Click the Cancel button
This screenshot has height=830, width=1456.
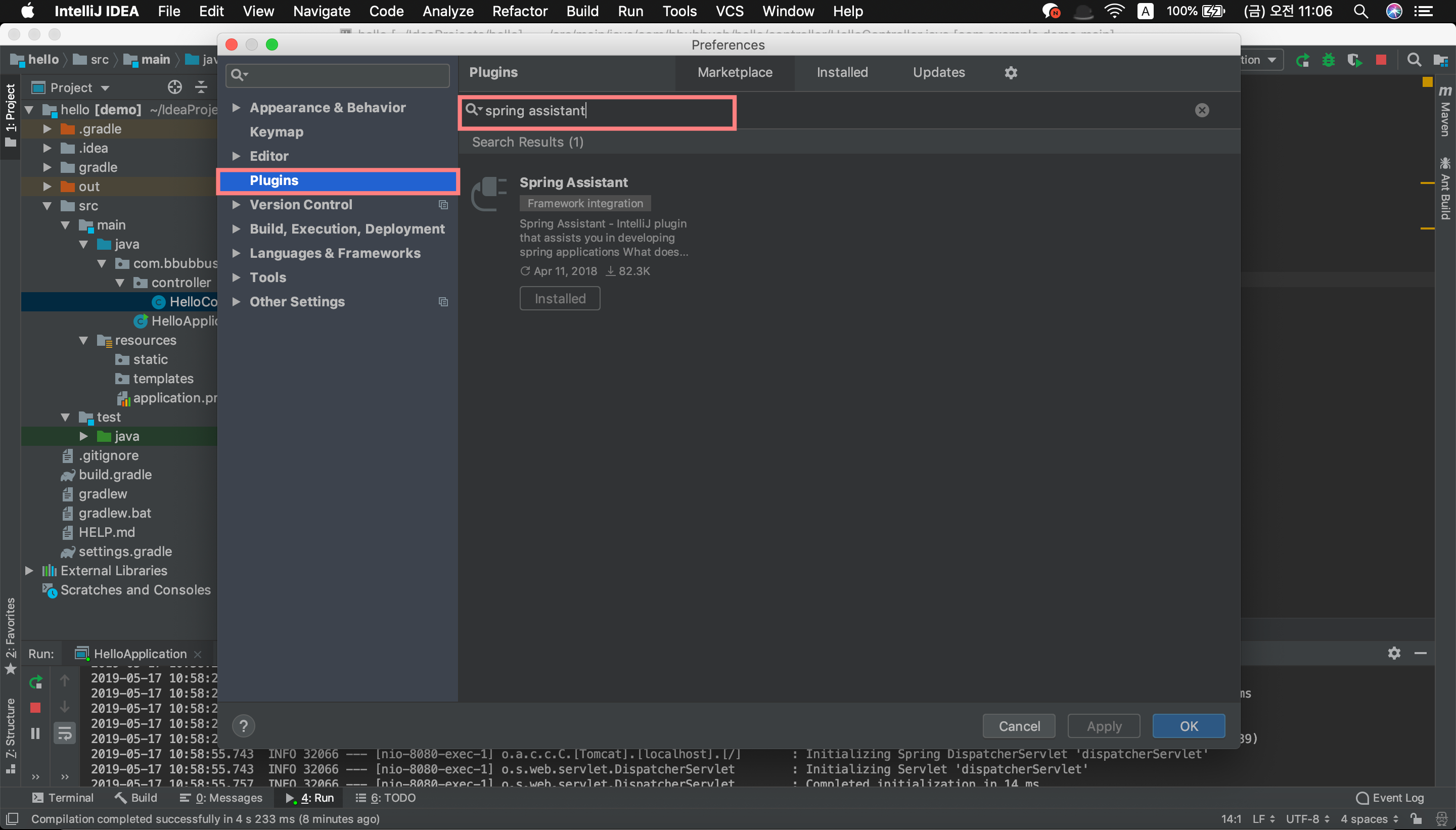(x=1018, y=726)
